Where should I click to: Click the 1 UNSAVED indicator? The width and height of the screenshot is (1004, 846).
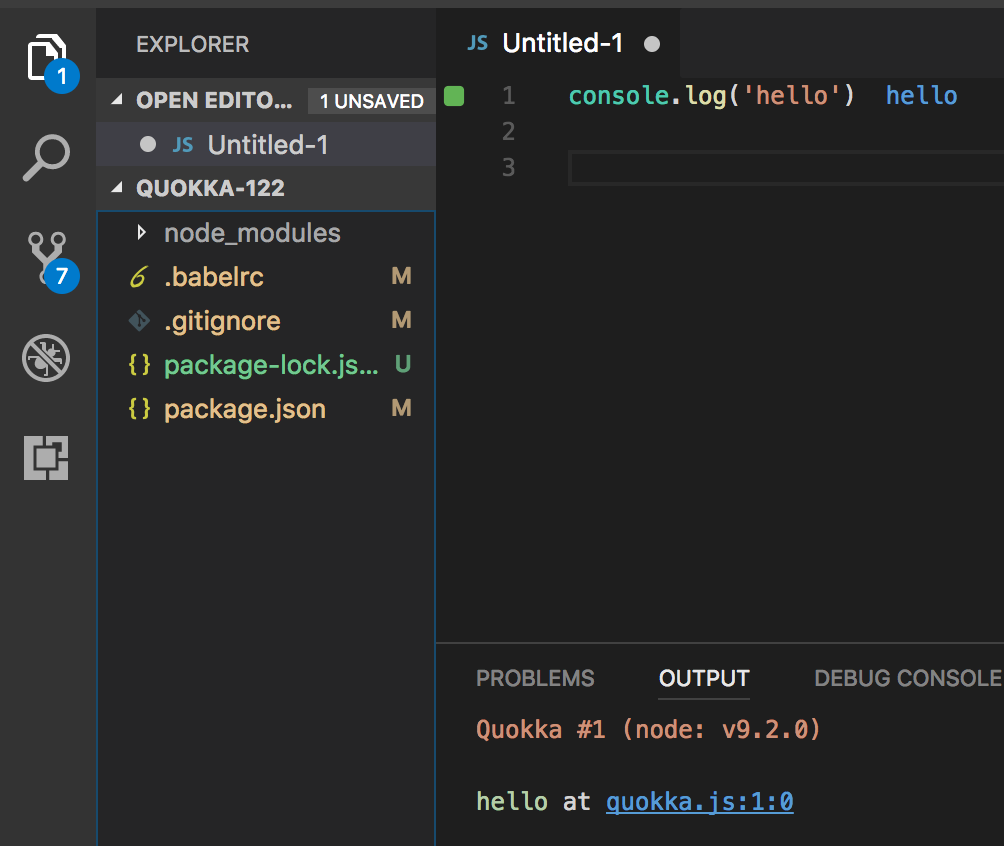tap(371, 100)
